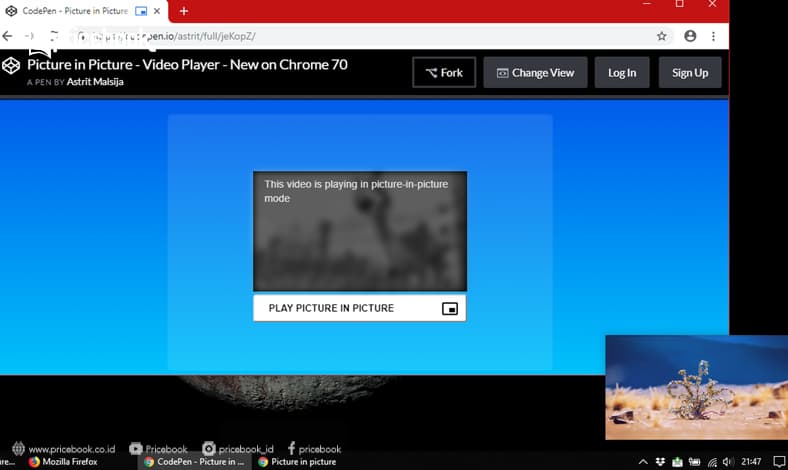Click the picture-in-picture indicator icon in the browser tab
Viewport: 788px width, 470px height.
click(141, 11)
